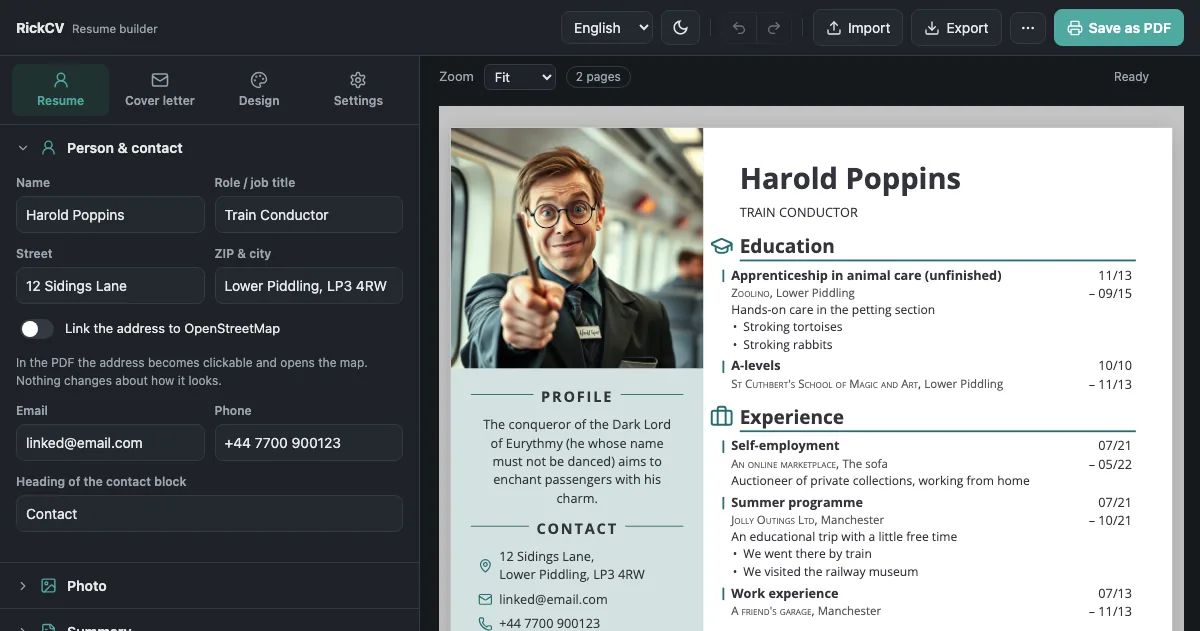Click the Experience section heading
This screenshot has height=631, width=1200.
792,417
